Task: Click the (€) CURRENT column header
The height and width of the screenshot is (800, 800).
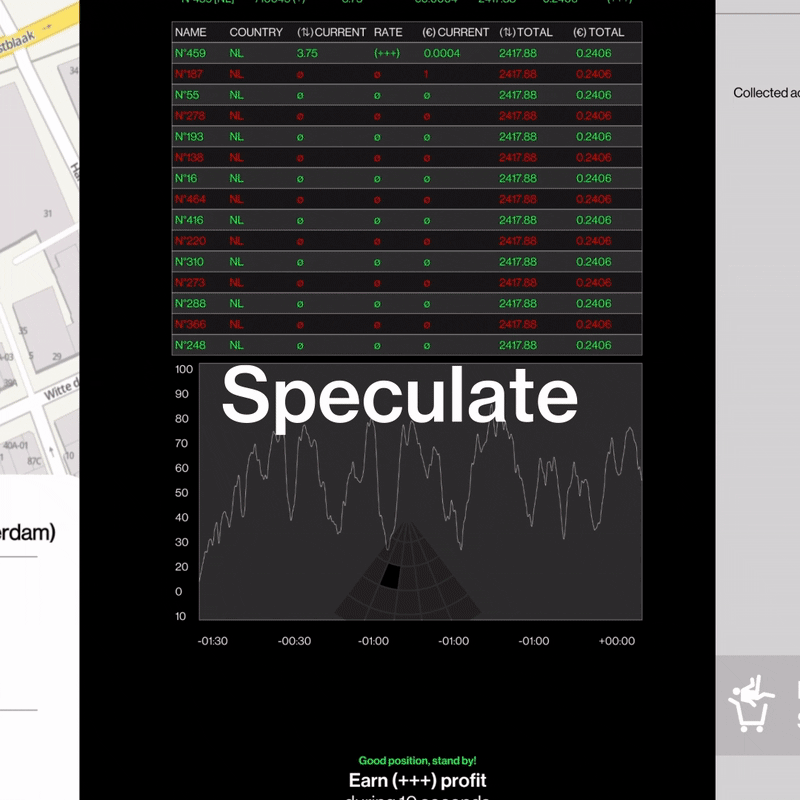Action: (x=456, y=32)
